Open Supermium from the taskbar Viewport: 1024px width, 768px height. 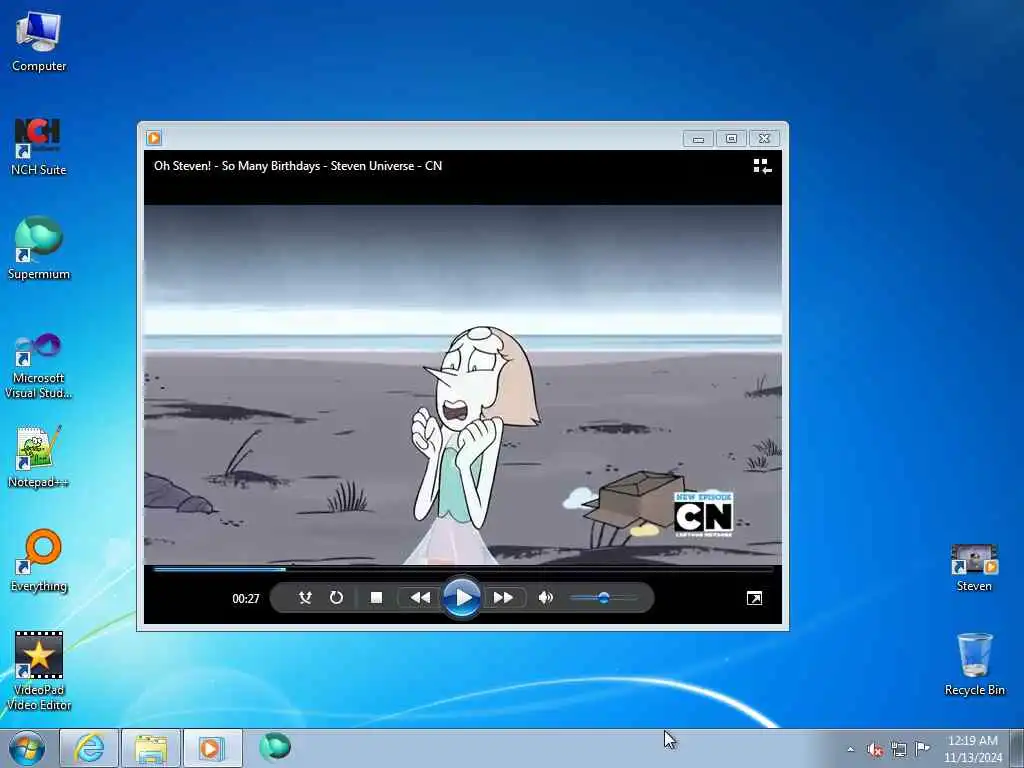coord(275,747)
